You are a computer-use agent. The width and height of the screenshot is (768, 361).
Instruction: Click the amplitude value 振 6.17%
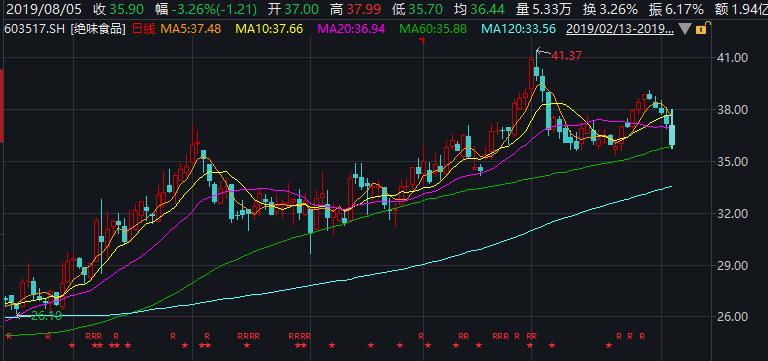coord(677,9)
